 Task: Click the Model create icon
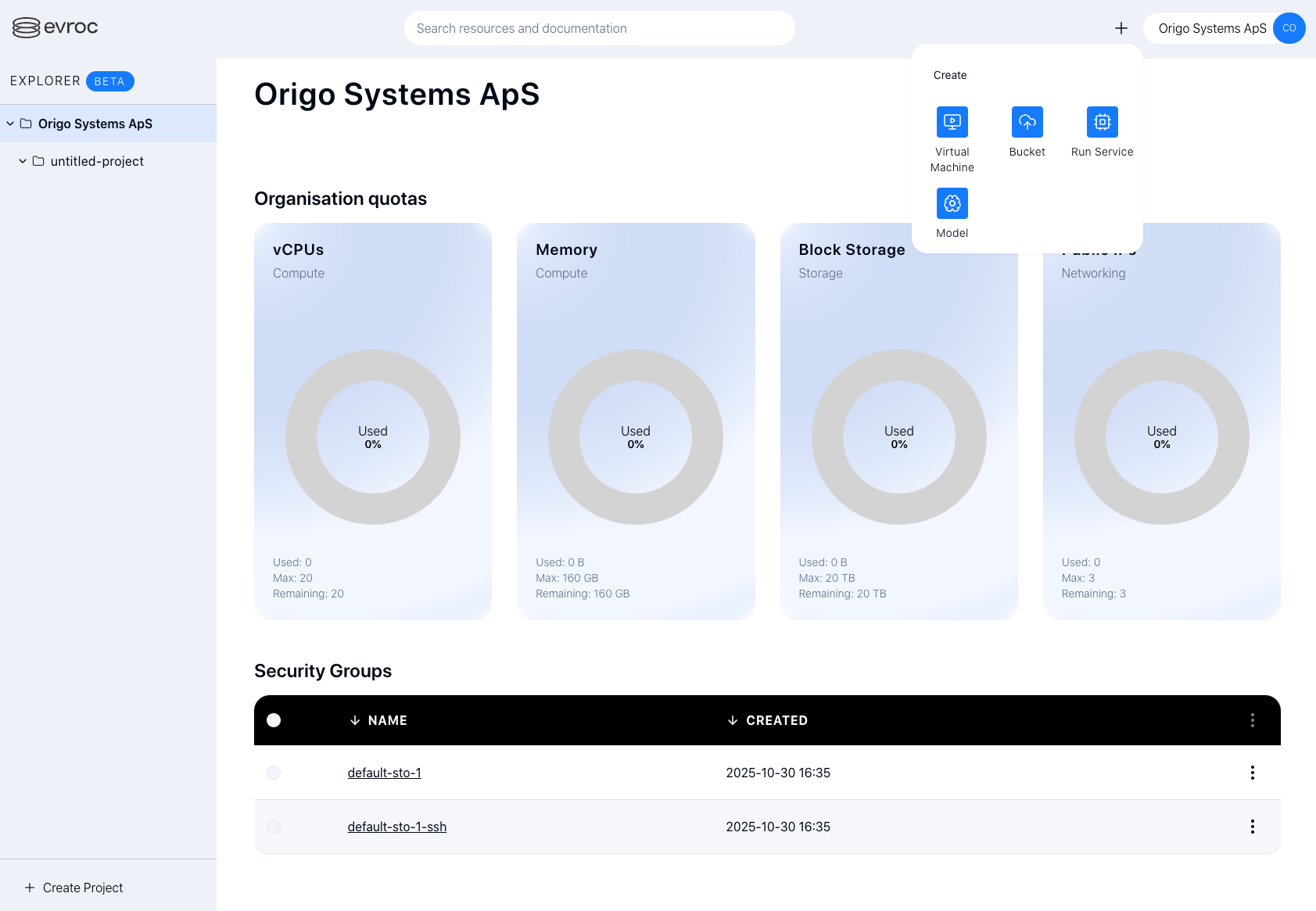pyautogui.click(x=952, y=203)
